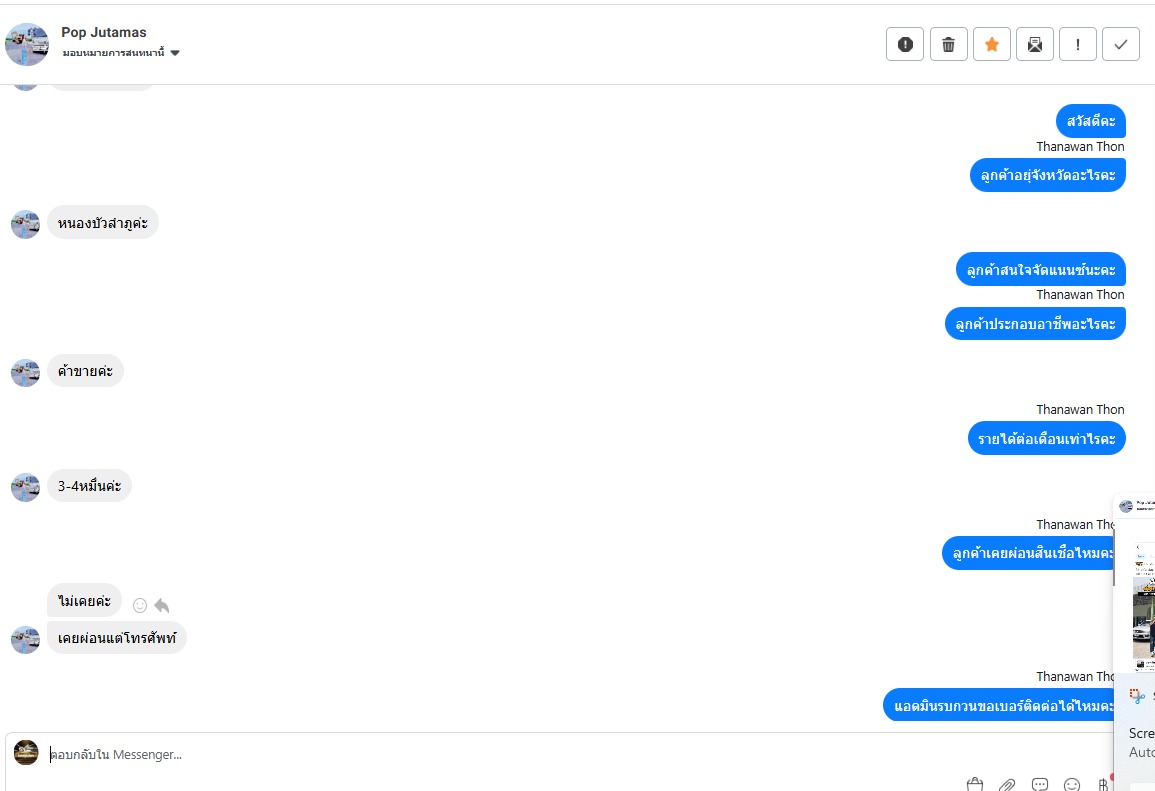Open the shopping bag products icon

(975, 784)
